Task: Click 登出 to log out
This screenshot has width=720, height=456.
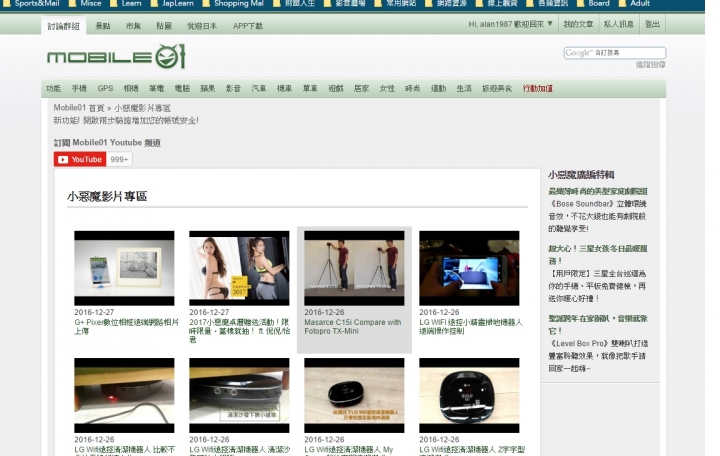Action: (x=652, y=24)
